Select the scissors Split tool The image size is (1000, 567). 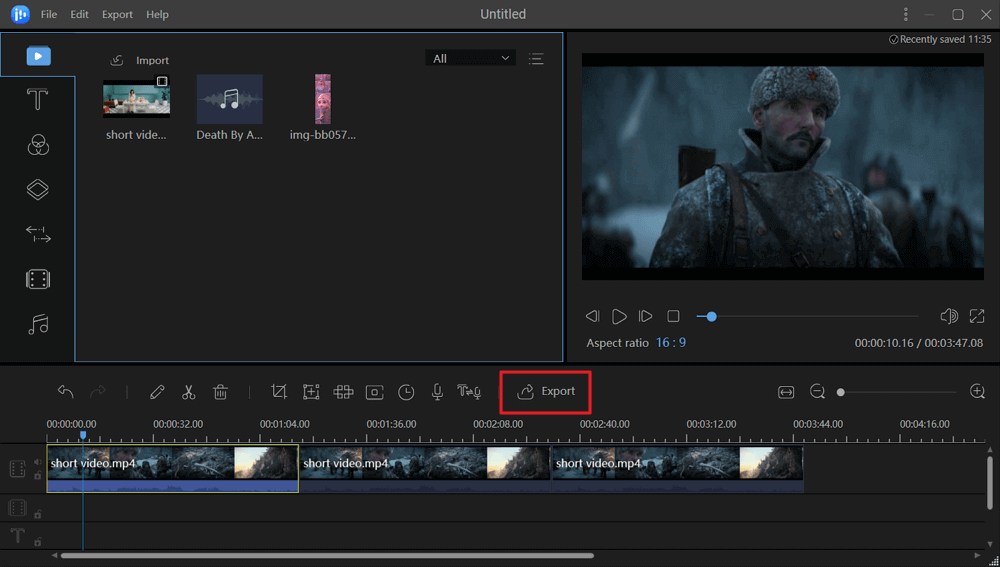tap(188, 392)
